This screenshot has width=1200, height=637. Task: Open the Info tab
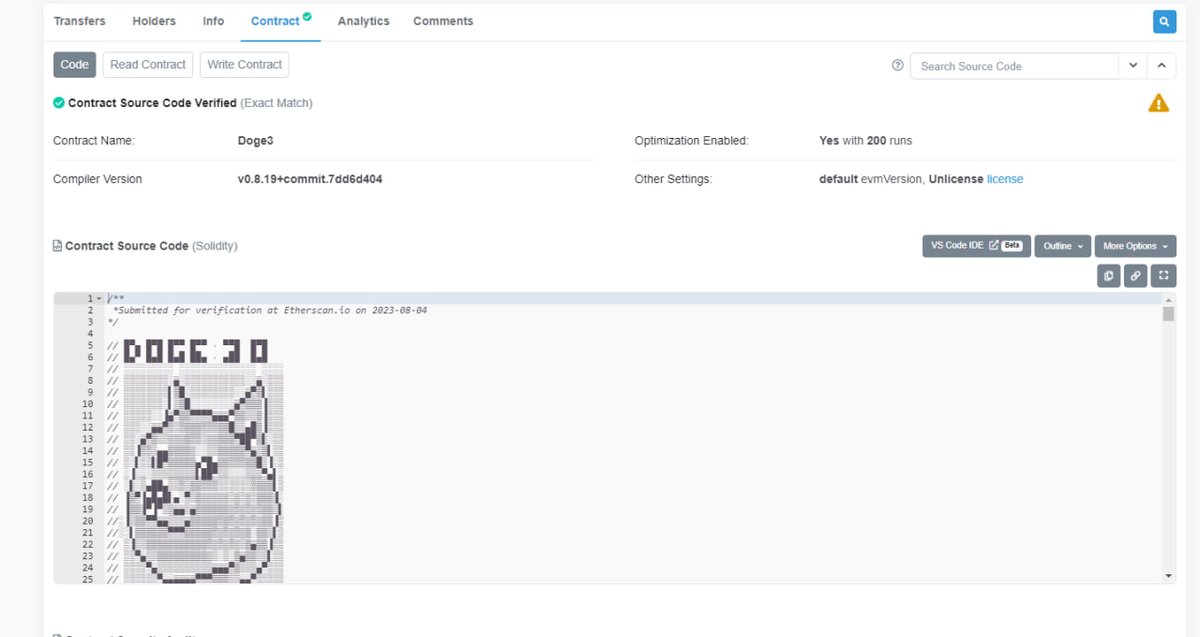click(x=213, y=21)
